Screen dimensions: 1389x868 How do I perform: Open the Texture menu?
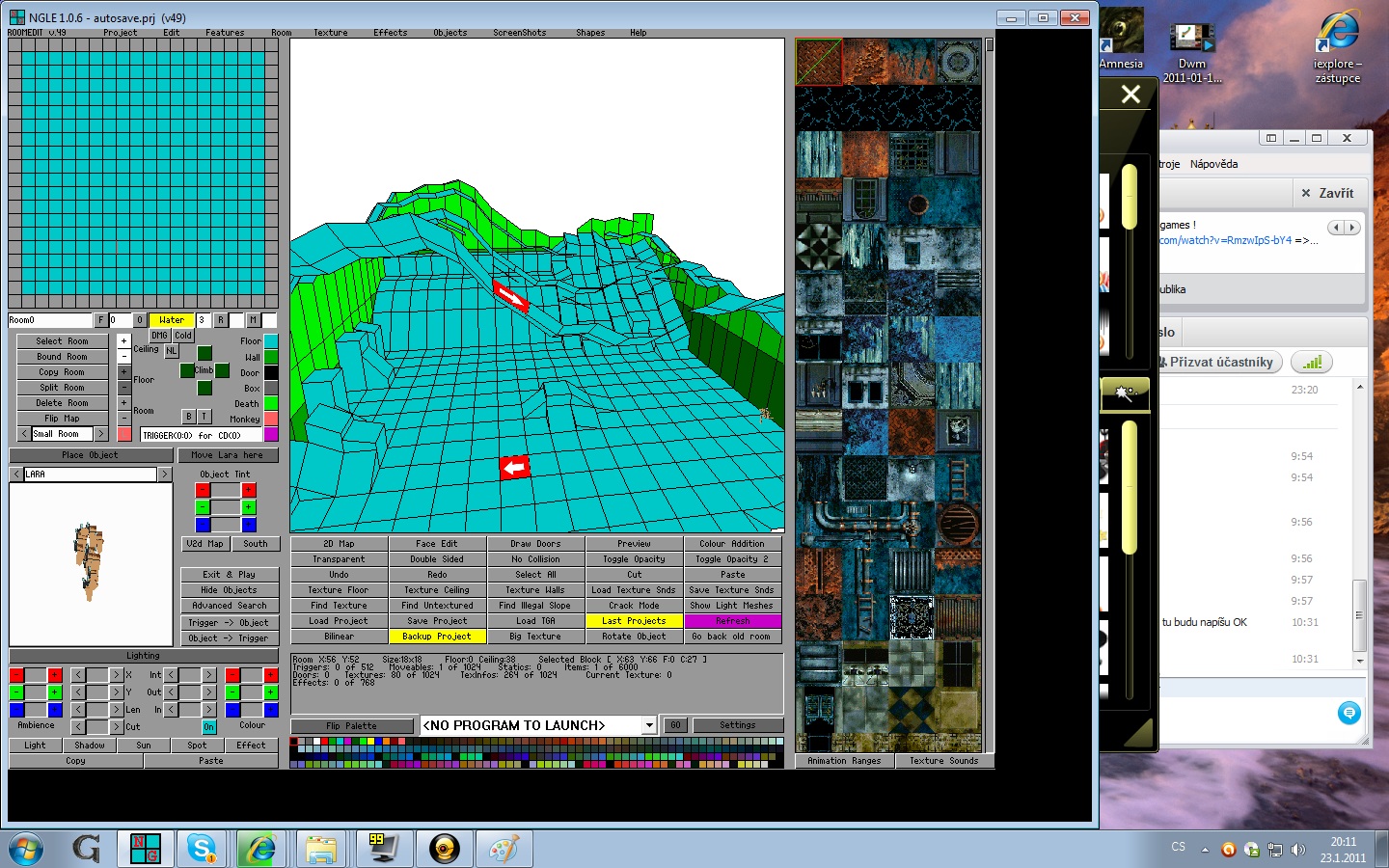(x=330, y=33)
